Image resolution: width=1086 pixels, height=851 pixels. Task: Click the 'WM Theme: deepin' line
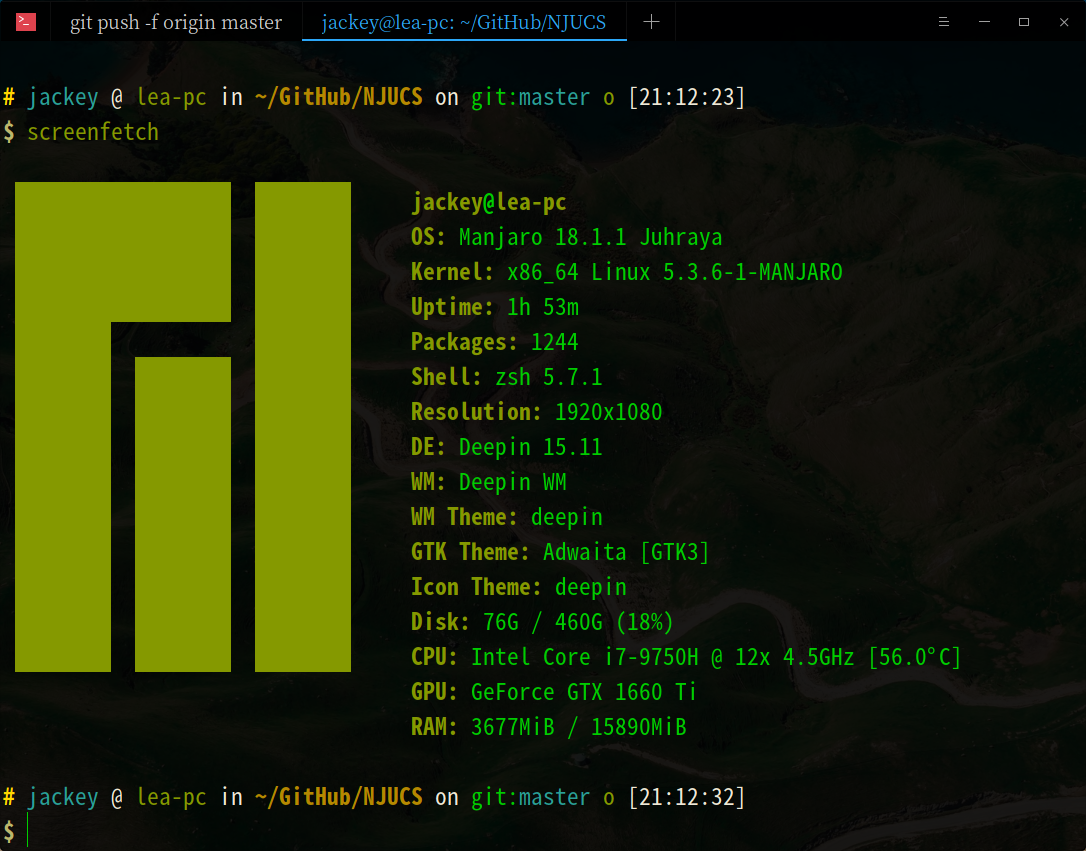coord(507,517)
